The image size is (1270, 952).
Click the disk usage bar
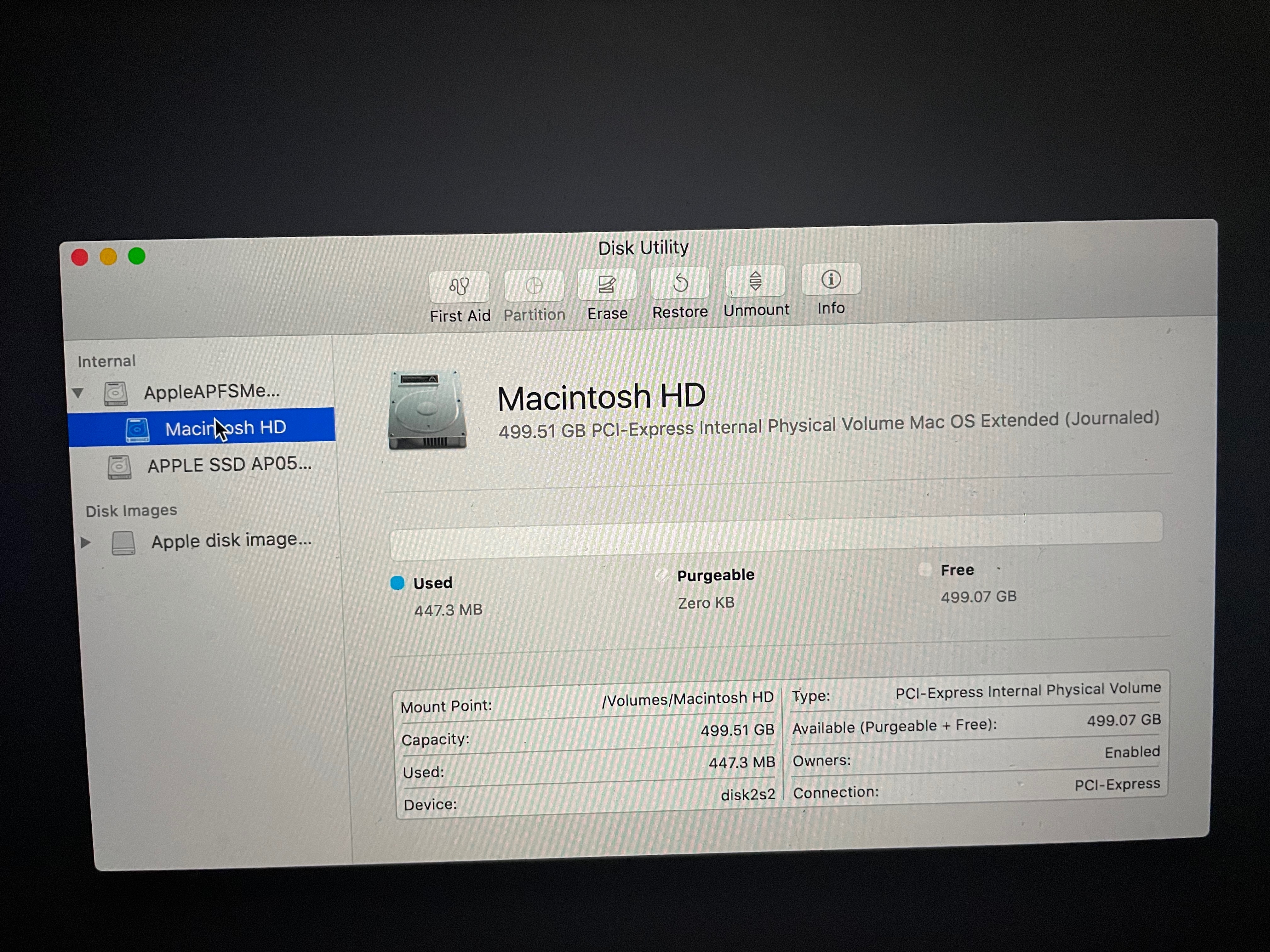click(775, 535)
